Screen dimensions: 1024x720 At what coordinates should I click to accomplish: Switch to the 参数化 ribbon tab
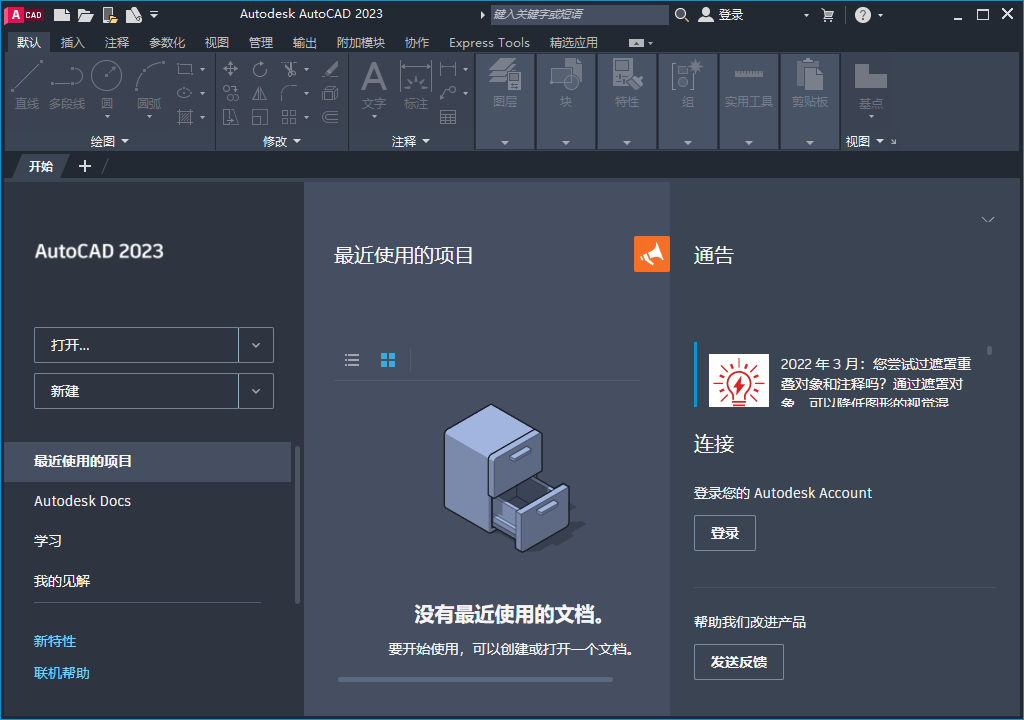tap(167, 42)
